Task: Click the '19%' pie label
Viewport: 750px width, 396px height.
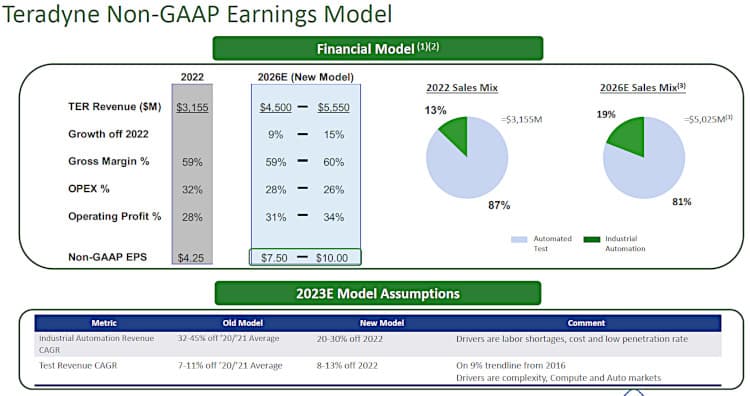Action: (606, 114)
